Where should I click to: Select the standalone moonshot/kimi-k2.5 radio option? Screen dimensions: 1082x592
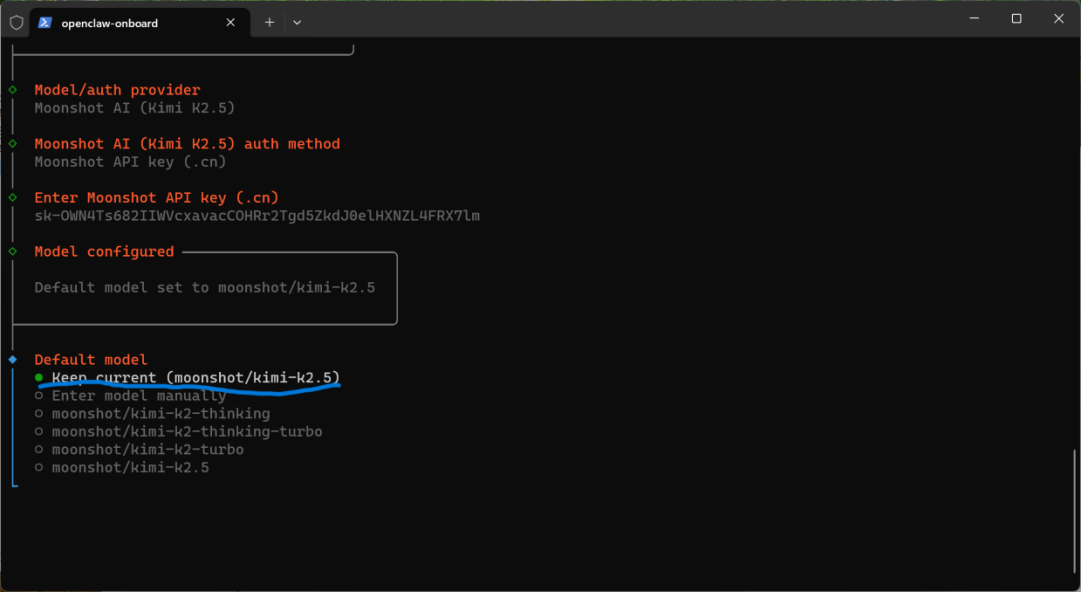tap(130, 468)
